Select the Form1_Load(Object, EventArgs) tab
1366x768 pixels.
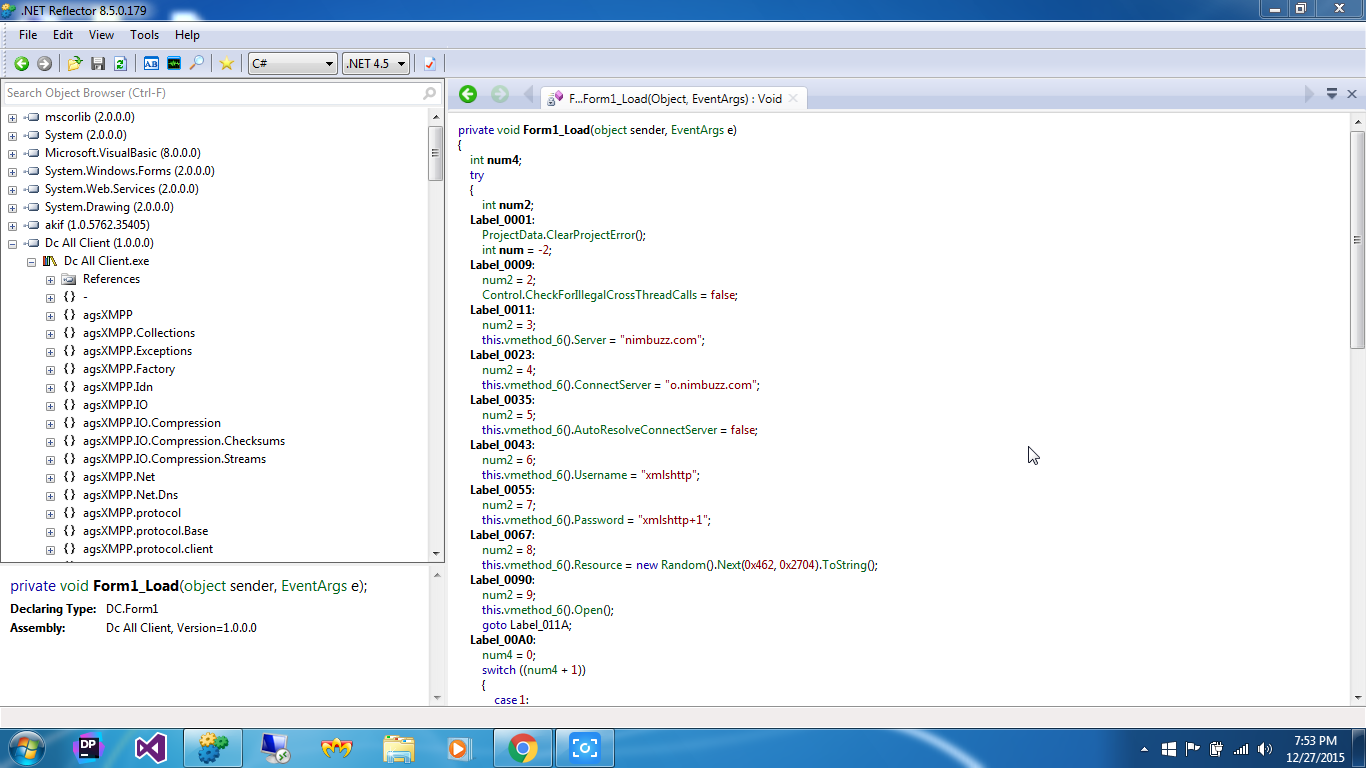point(675,98)
